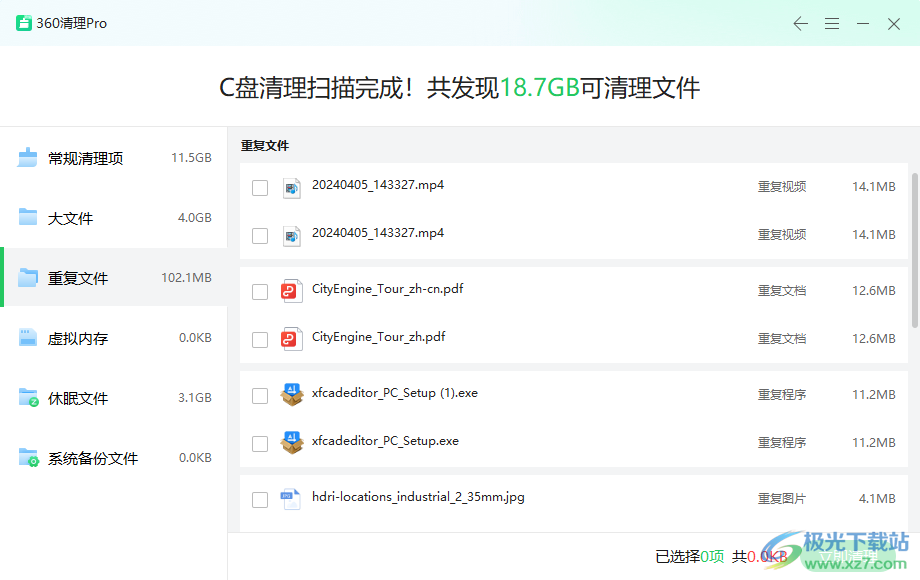Click the 360清理Pro app logo
The width and height of the screenshot is (920, 580).
[24, 23]
